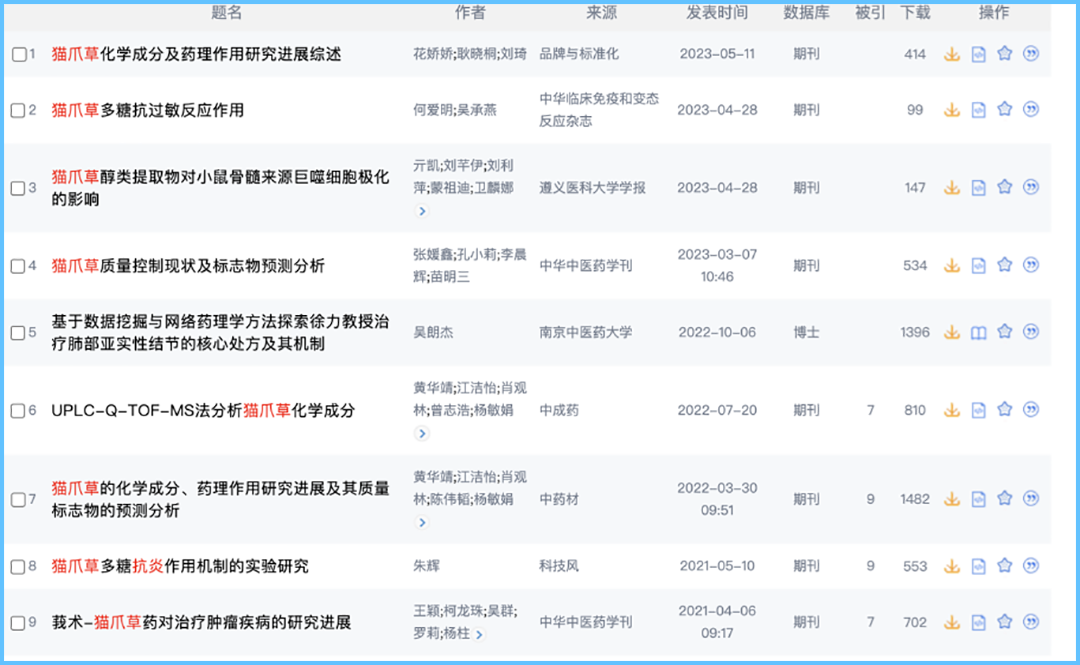Expand more authors for row 6
Screen dimensions: 1080x665
click(x=422, y=433)
